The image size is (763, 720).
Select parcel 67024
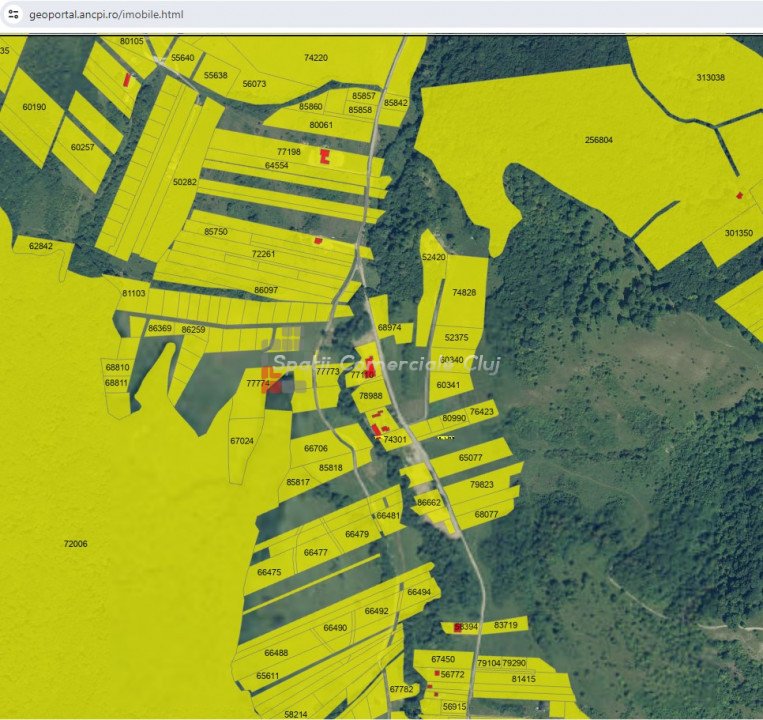[241, 440]
